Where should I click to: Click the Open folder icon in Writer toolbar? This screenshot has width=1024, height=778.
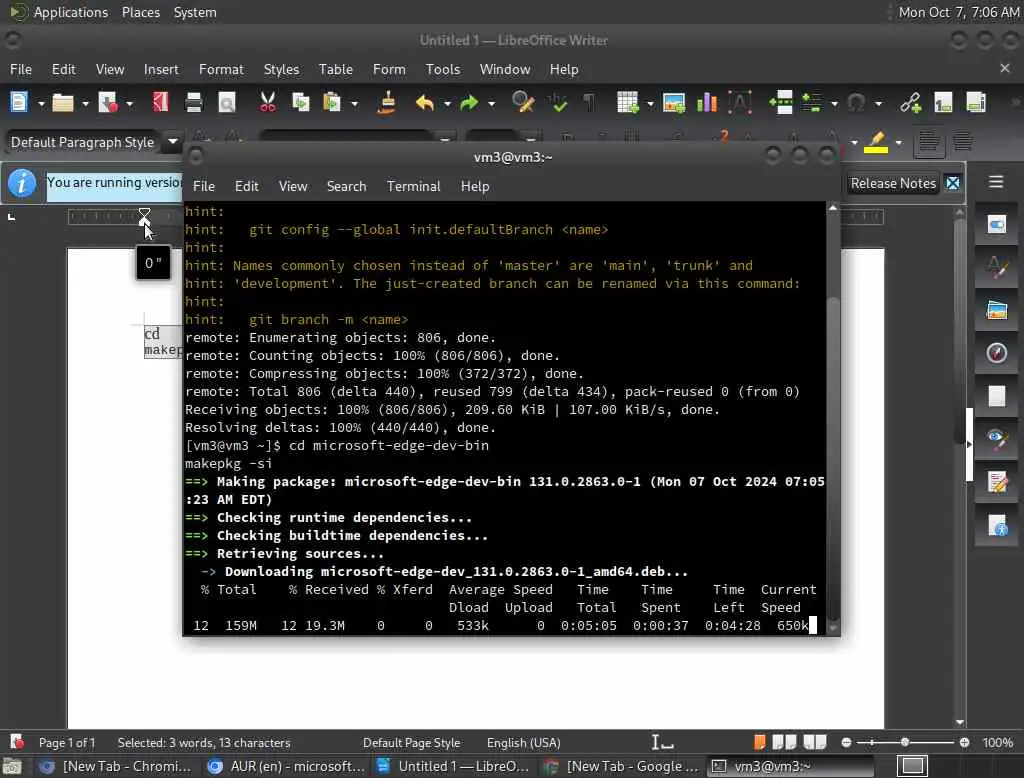[x=63, y=103]
